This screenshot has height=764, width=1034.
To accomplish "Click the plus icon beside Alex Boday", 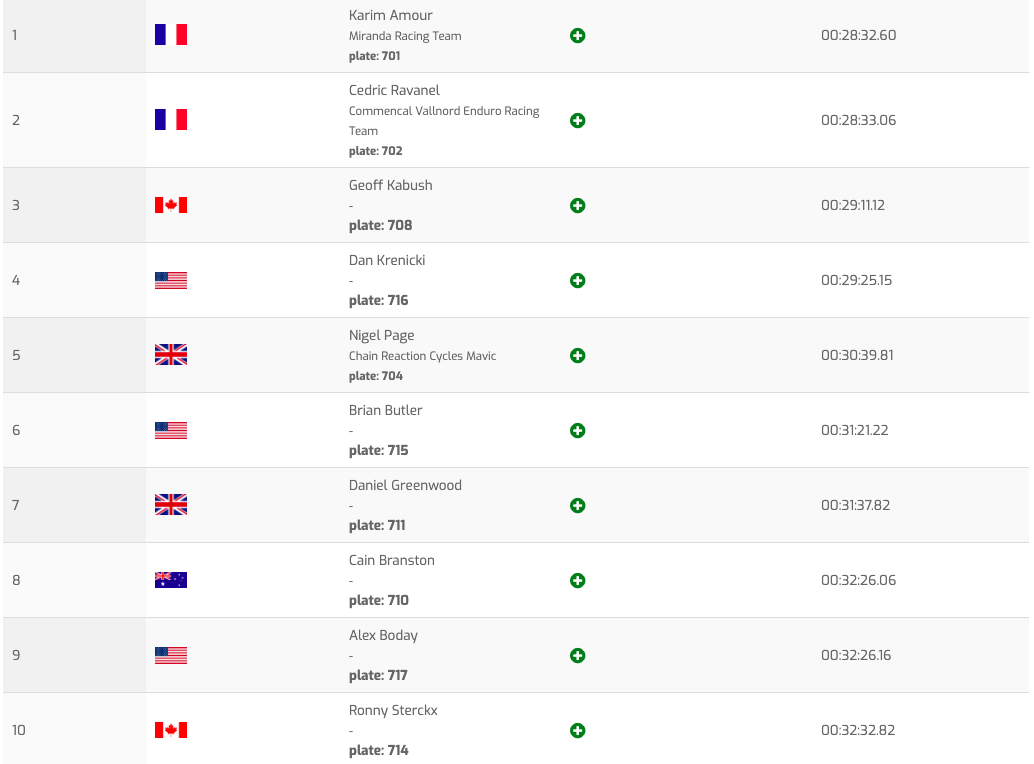I will 577,656.
